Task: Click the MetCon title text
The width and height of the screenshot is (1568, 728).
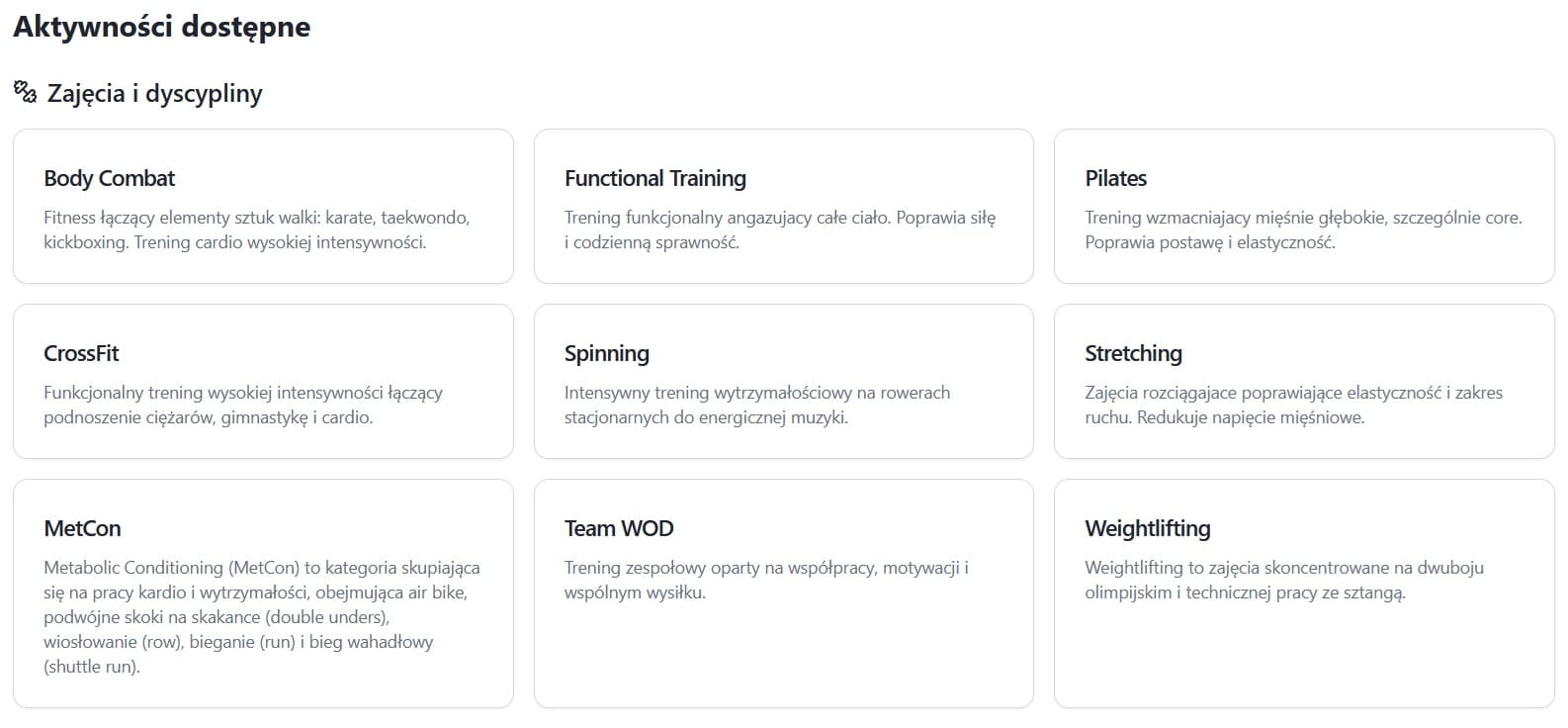Action: (x=82, y=529)
